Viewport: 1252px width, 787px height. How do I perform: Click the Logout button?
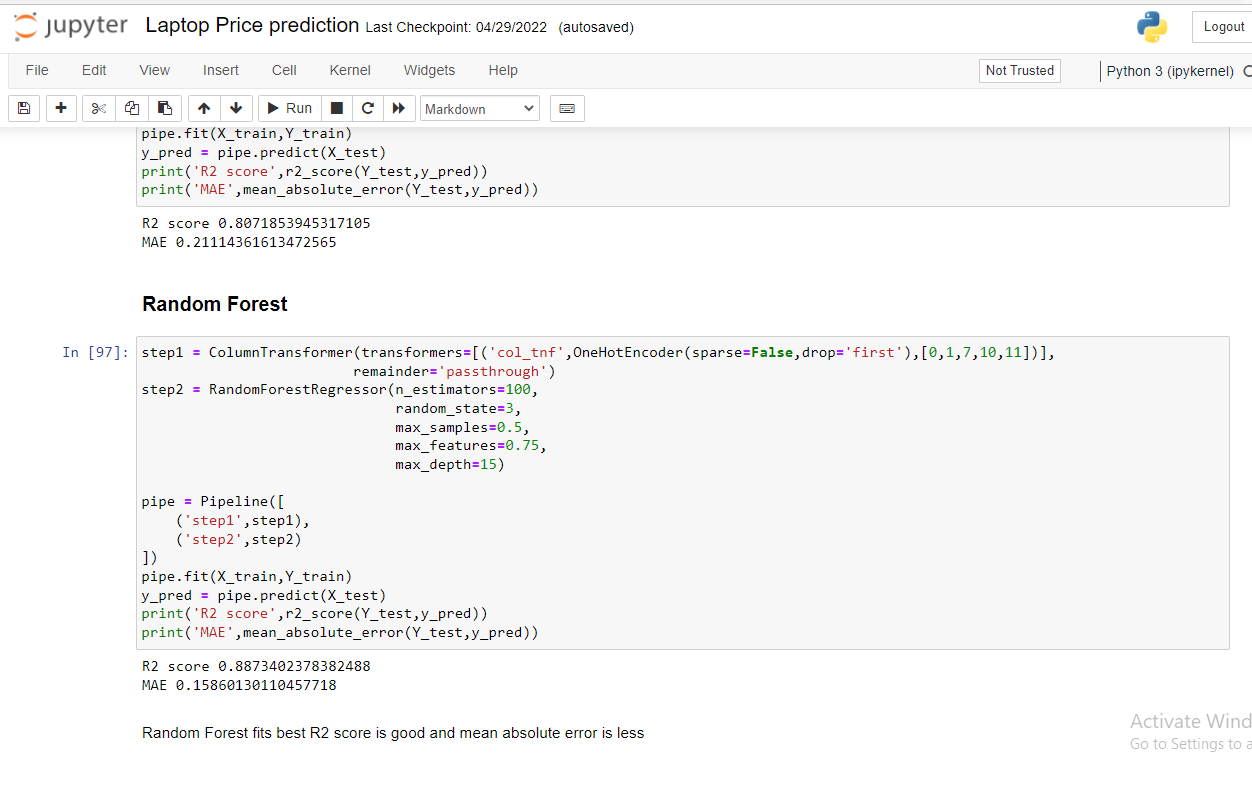1223,27
